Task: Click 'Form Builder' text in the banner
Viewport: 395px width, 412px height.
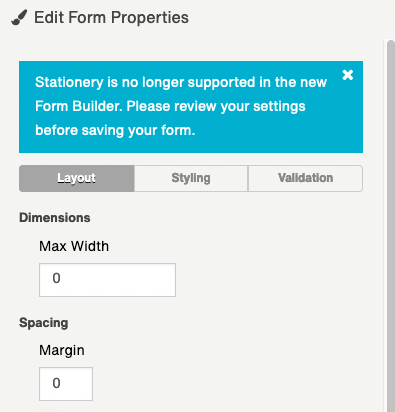Action: coord(79,106)
